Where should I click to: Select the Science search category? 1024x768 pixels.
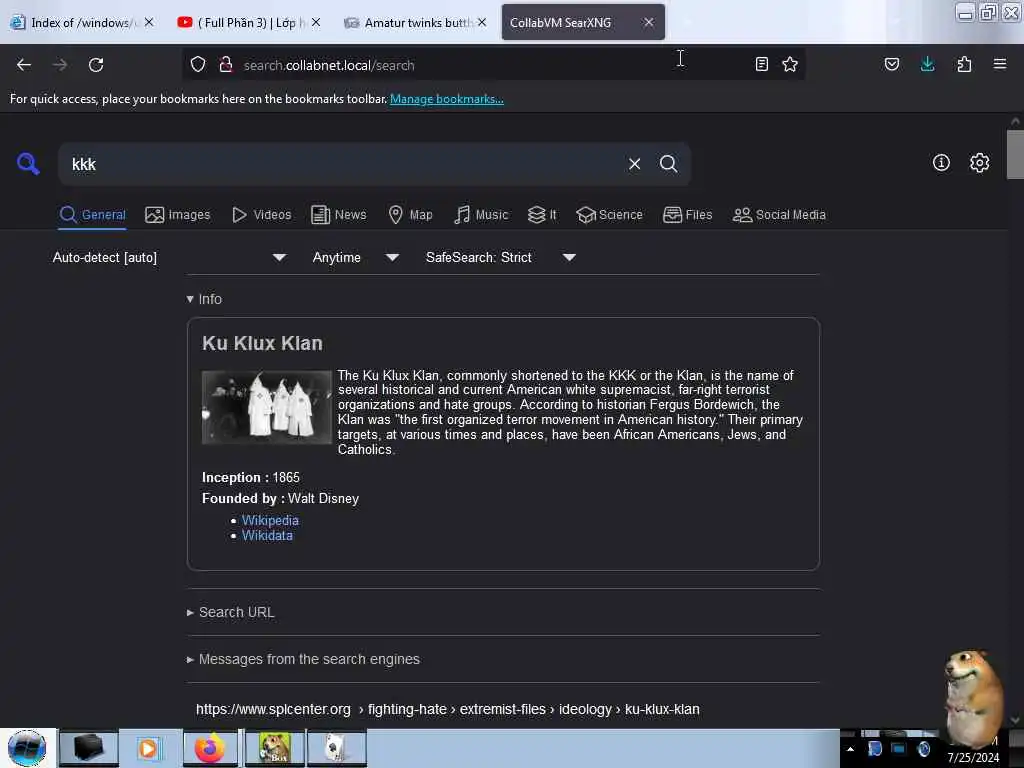609,214
